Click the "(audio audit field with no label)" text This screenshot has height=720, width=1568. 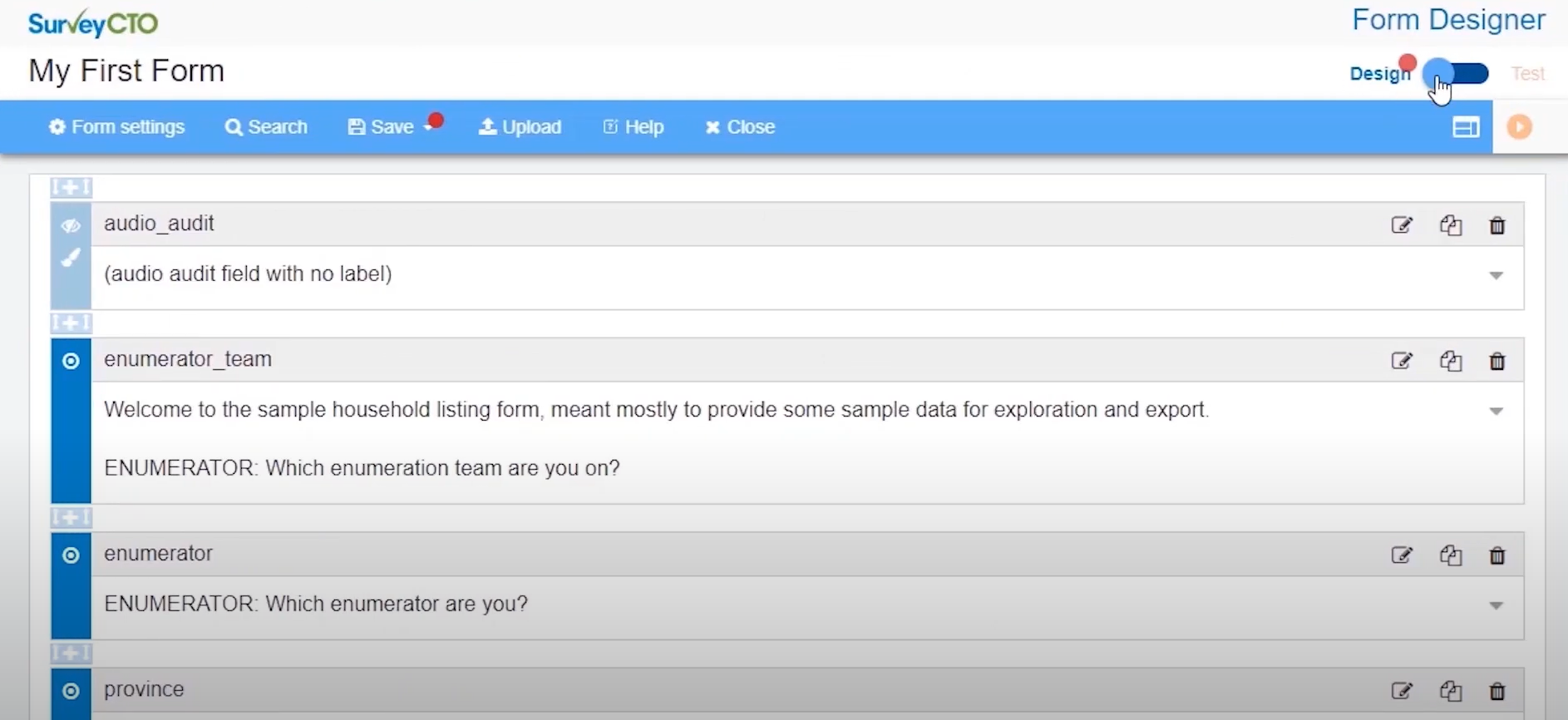point(248,274)
